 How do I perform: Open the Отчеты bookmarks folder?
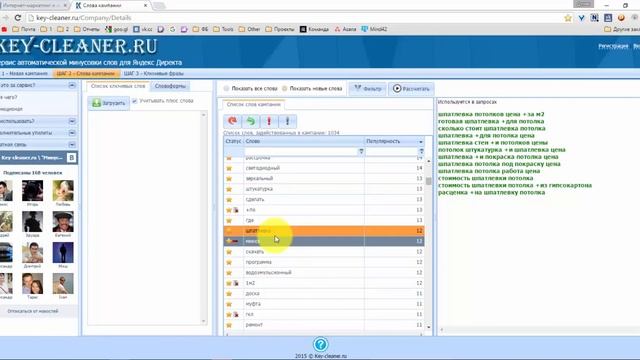[87, 29]
